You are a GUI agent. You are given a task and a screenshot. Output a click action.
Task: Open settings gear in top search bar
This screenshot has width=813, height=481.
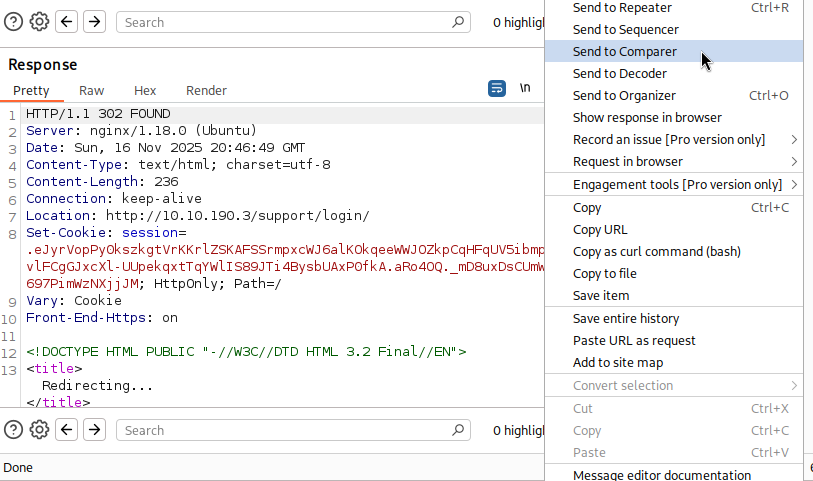[39, 22]
